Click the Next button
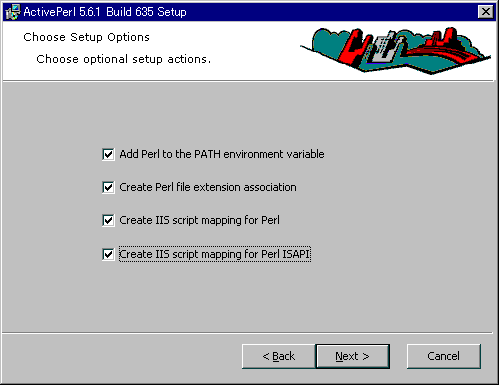The width and height of the screenshot is (499, 385). [x=353, y=356]
